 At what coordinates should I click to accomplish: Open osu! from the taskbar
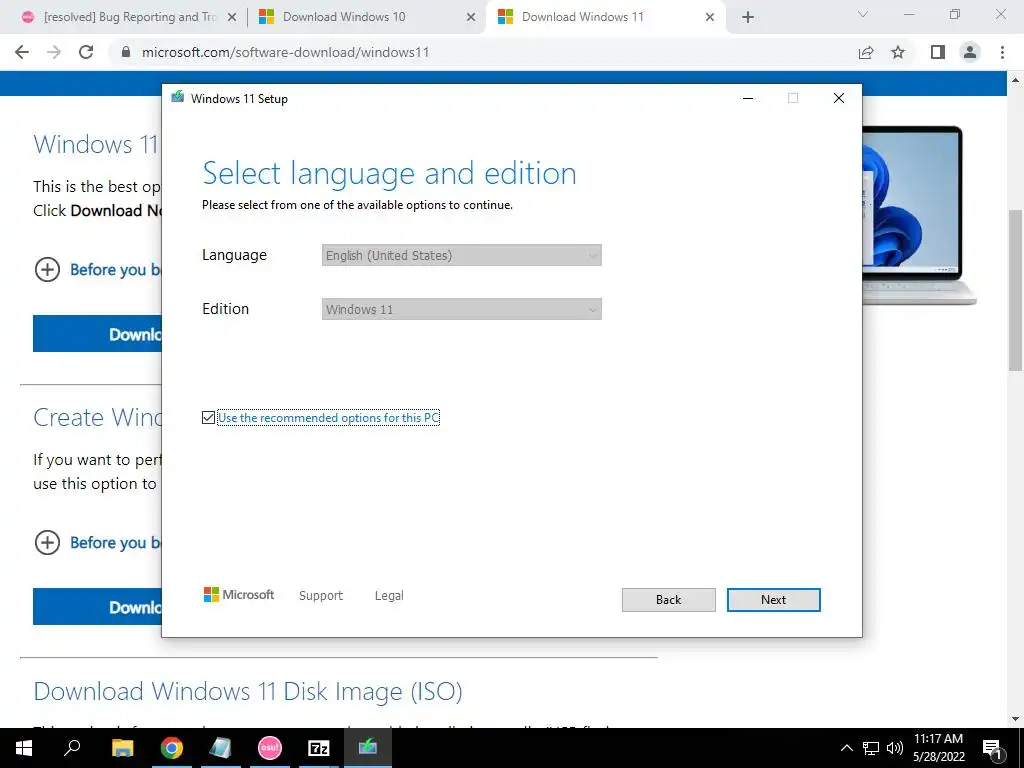pos(270,748)
